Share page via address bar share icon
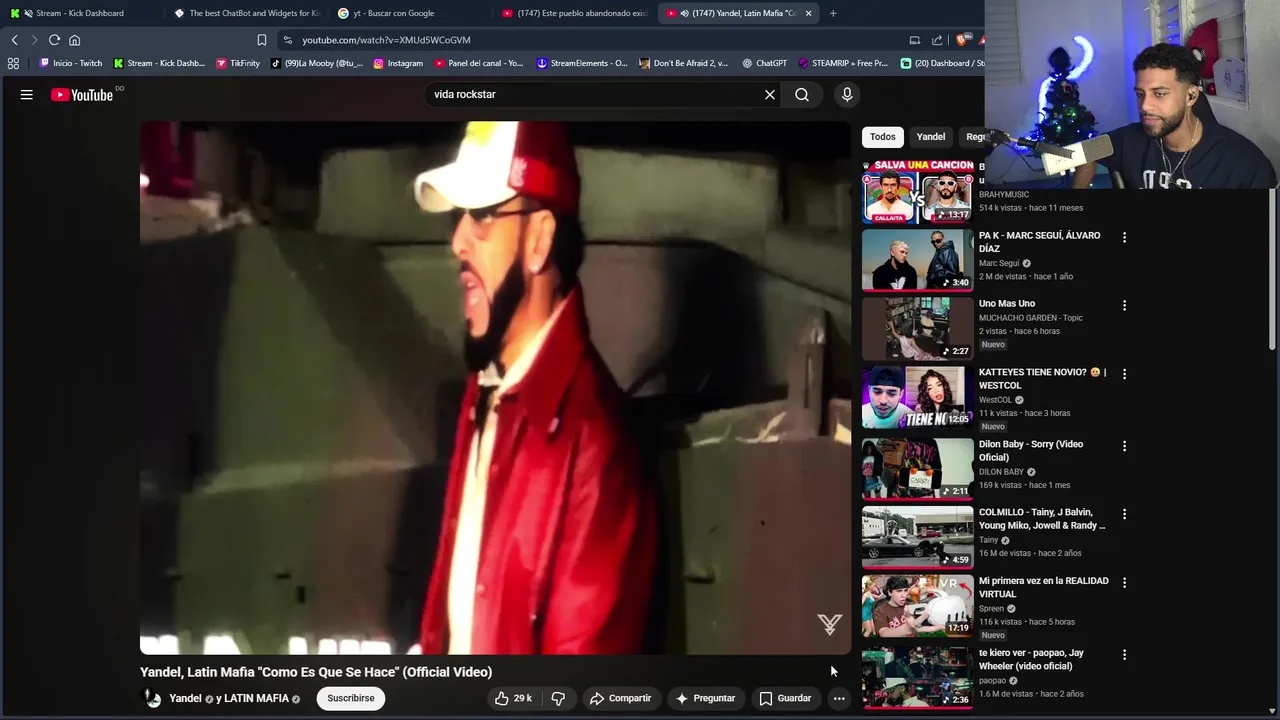The height and width of the screenshot is (720, 1280). [937, 40]
